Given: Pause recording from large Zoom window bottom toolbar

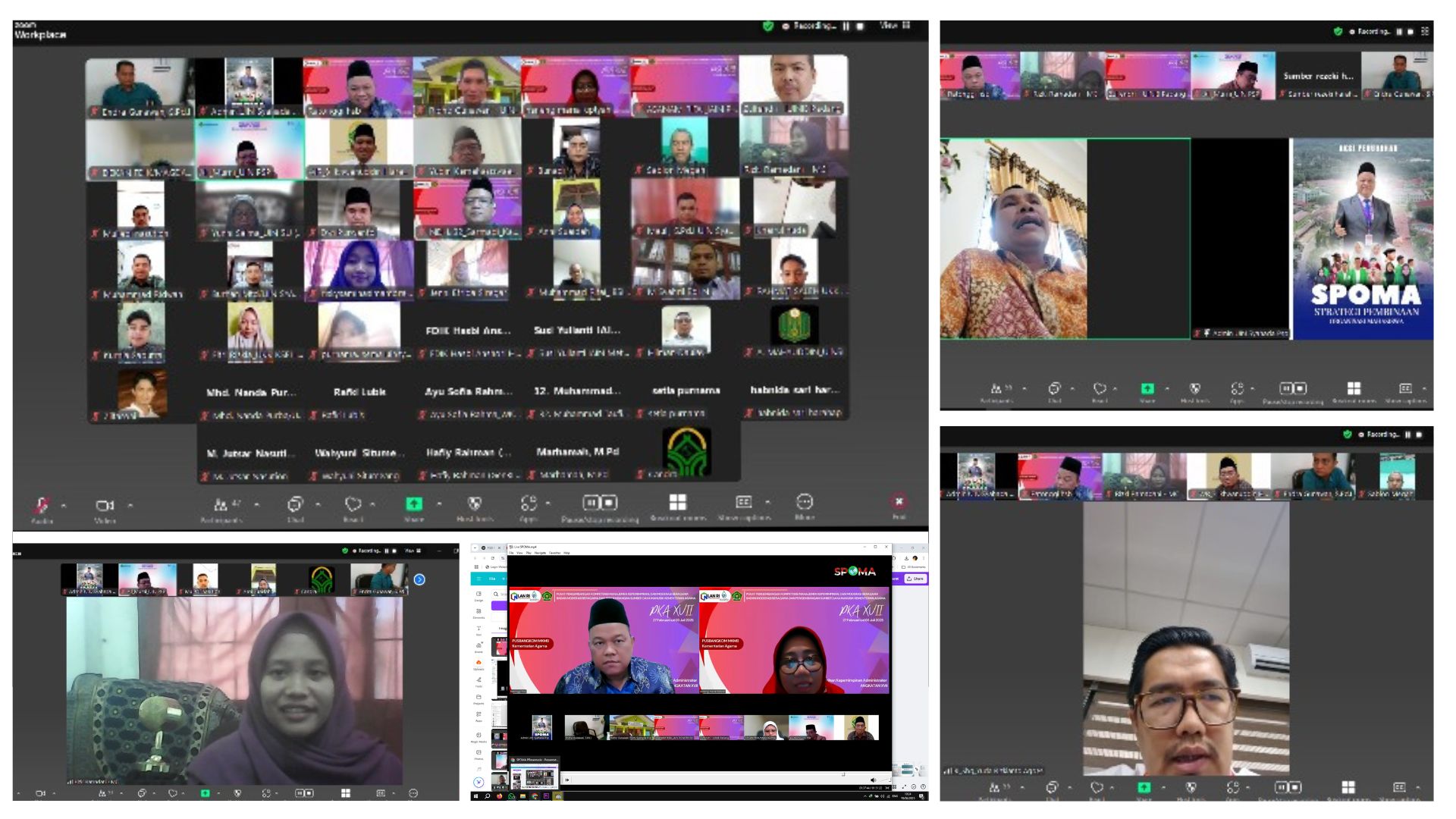Looking at the screenshot, I should [x=591, y=503].
